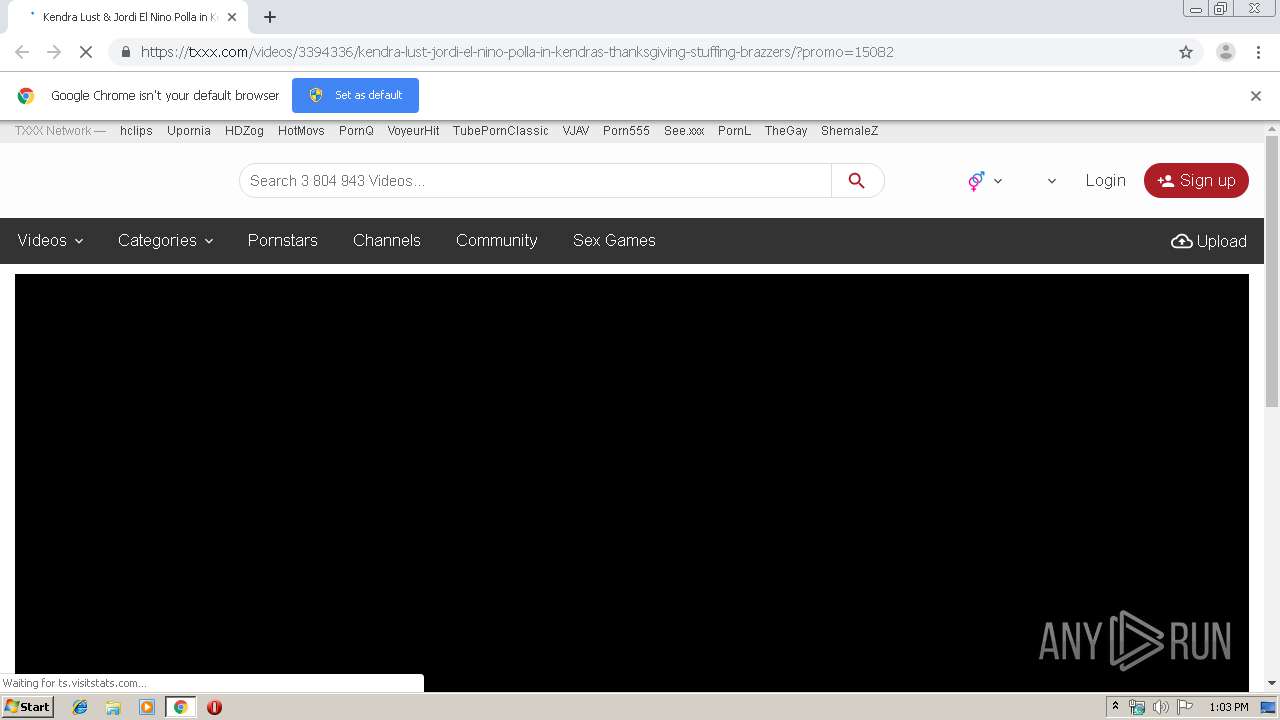Click the black video player area
The width and height of the screenshot is (1280, 720).
coord(632,482)
